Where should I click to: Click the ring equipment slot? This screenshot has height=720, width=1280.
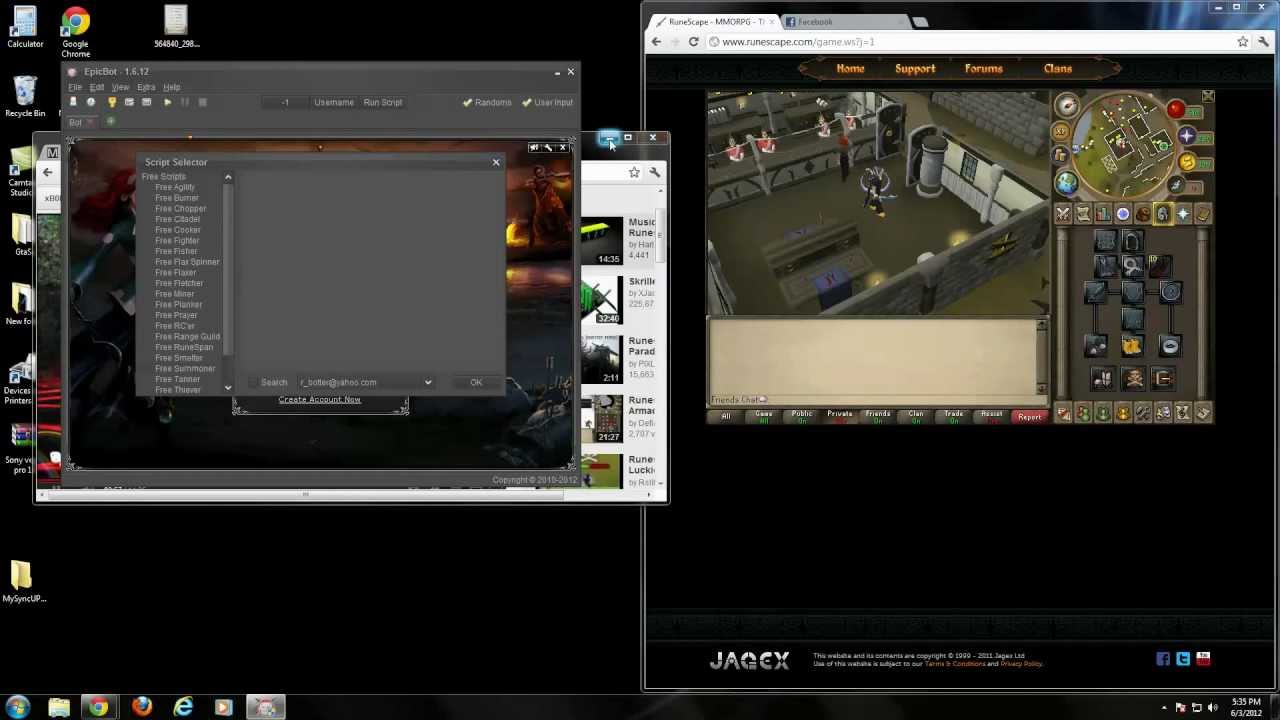1170,346
